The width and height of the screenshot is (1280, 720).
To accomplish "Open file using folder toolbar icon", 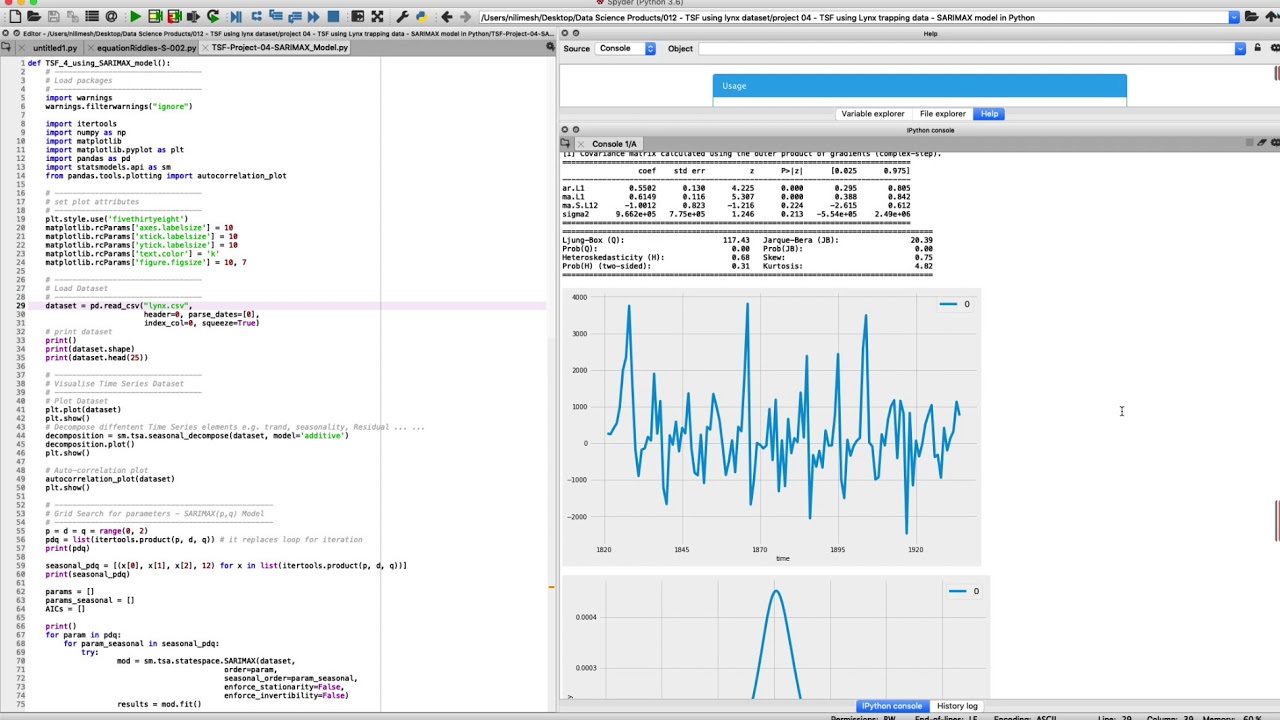I will pos(34,17).
